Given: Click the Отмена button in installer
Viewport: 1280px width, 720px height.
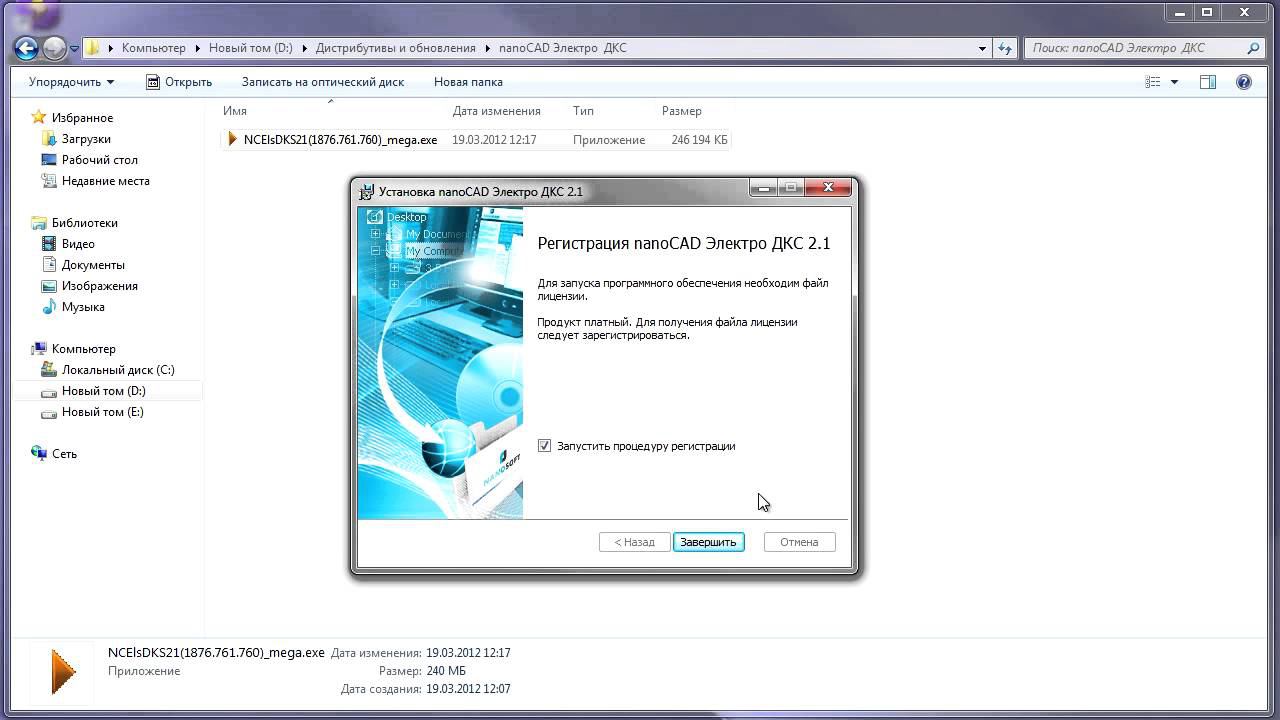Looking at the screenshot, I should click(799, 542).
